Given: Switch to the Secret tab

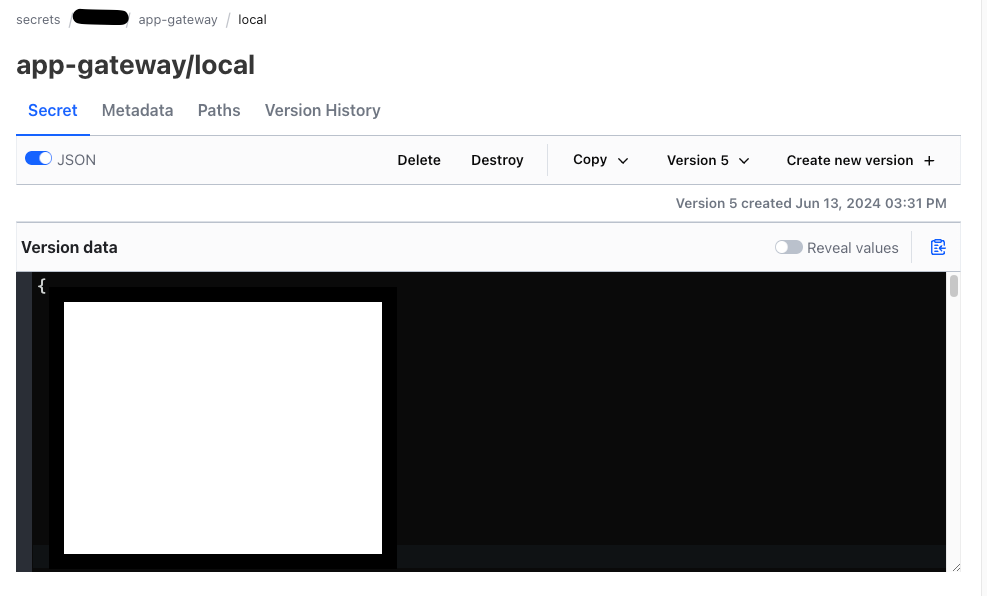Looking at the screenshot, I should (x=53, y=111).
